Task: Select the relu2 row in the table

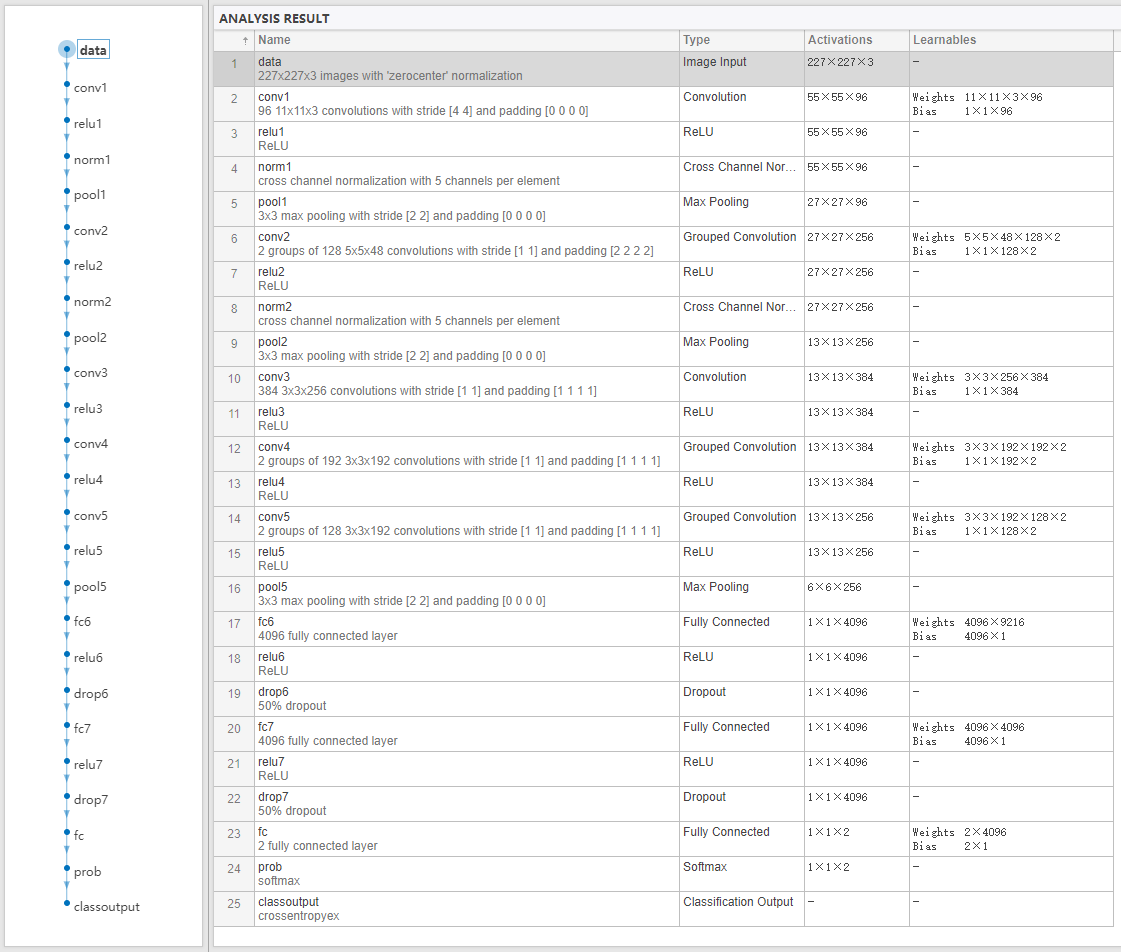Action: coord(663,279)
